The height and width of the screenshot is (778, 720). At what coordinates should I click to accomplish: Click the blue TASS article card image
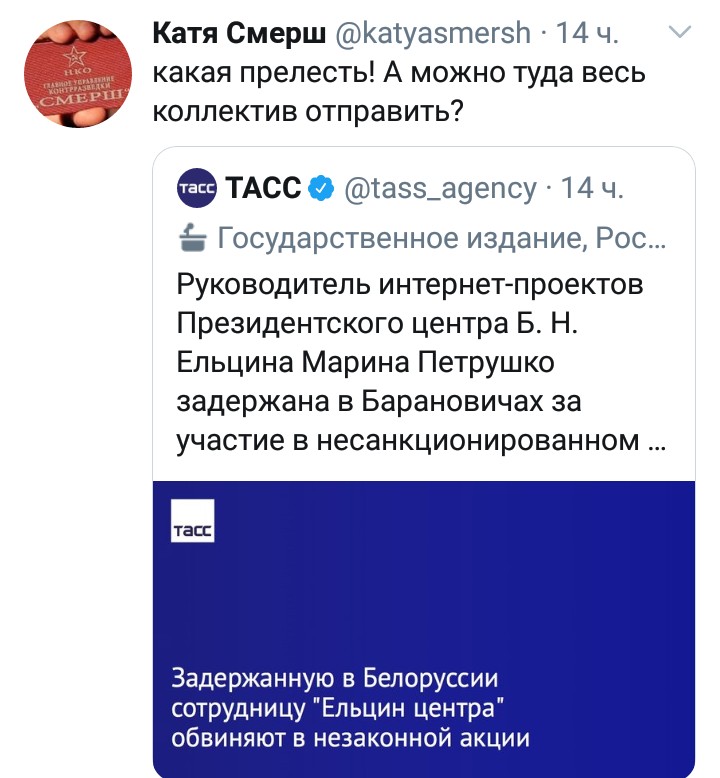423,600
